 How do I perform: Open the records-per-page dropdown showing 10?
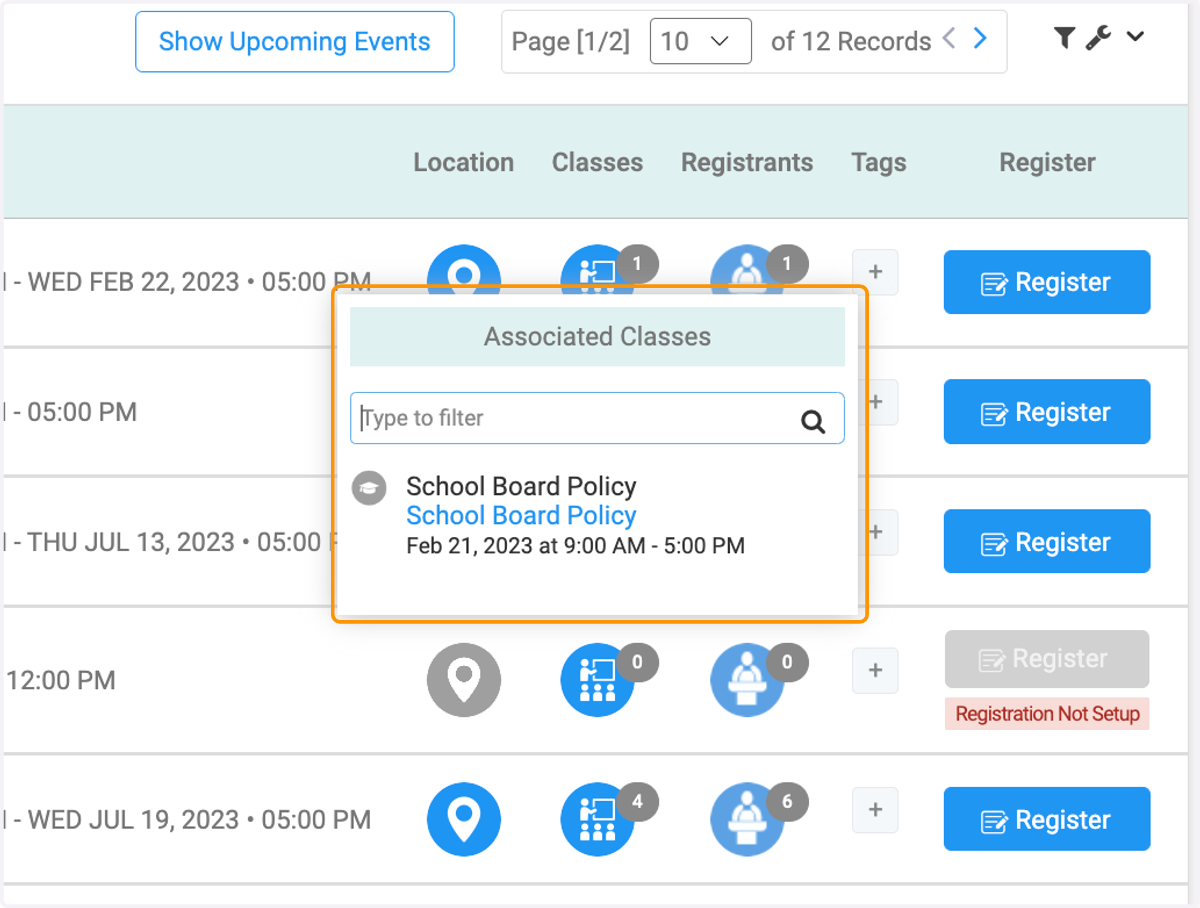pos(700,41)
